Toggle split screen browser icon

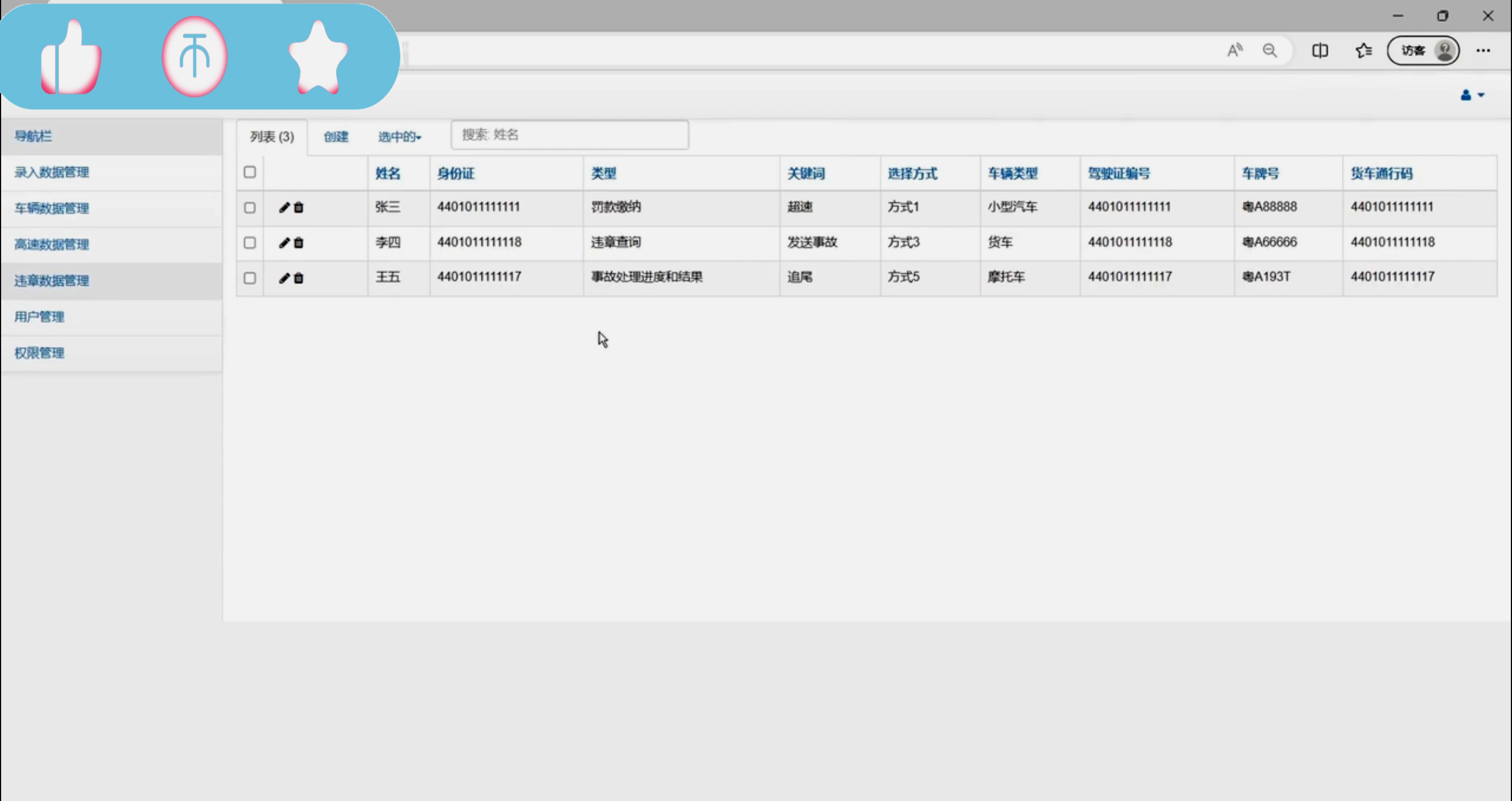point(1320,50)
